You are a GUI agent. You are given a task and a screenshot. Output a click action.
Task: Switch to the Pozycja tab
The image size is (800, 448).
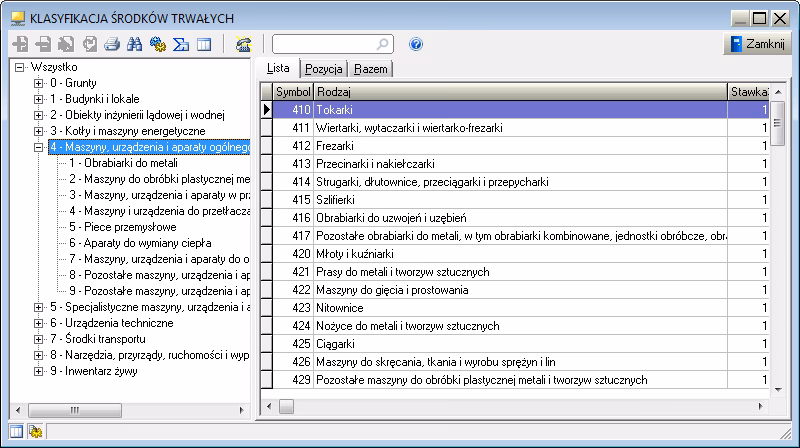pos(324,69)
